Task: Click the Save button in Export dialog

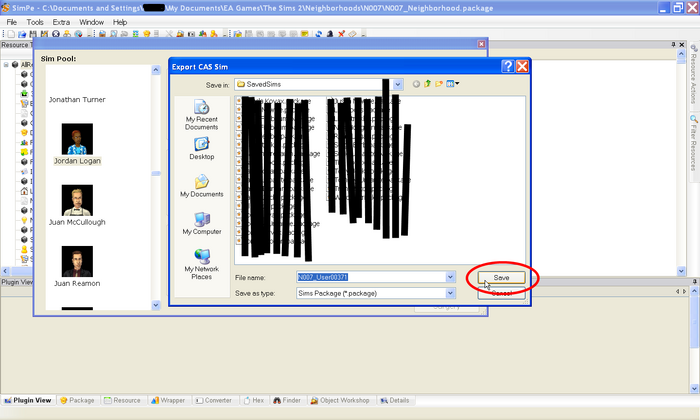Action: [x=501, y=278]
